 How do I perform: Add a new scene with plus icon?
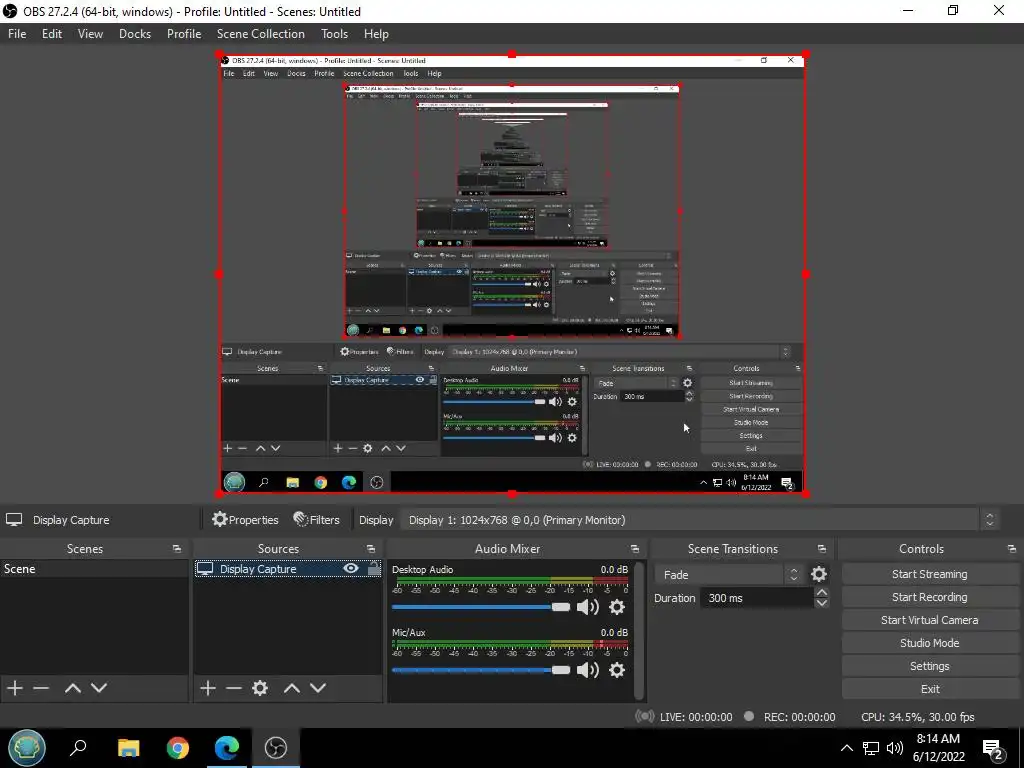click(15, 688)
